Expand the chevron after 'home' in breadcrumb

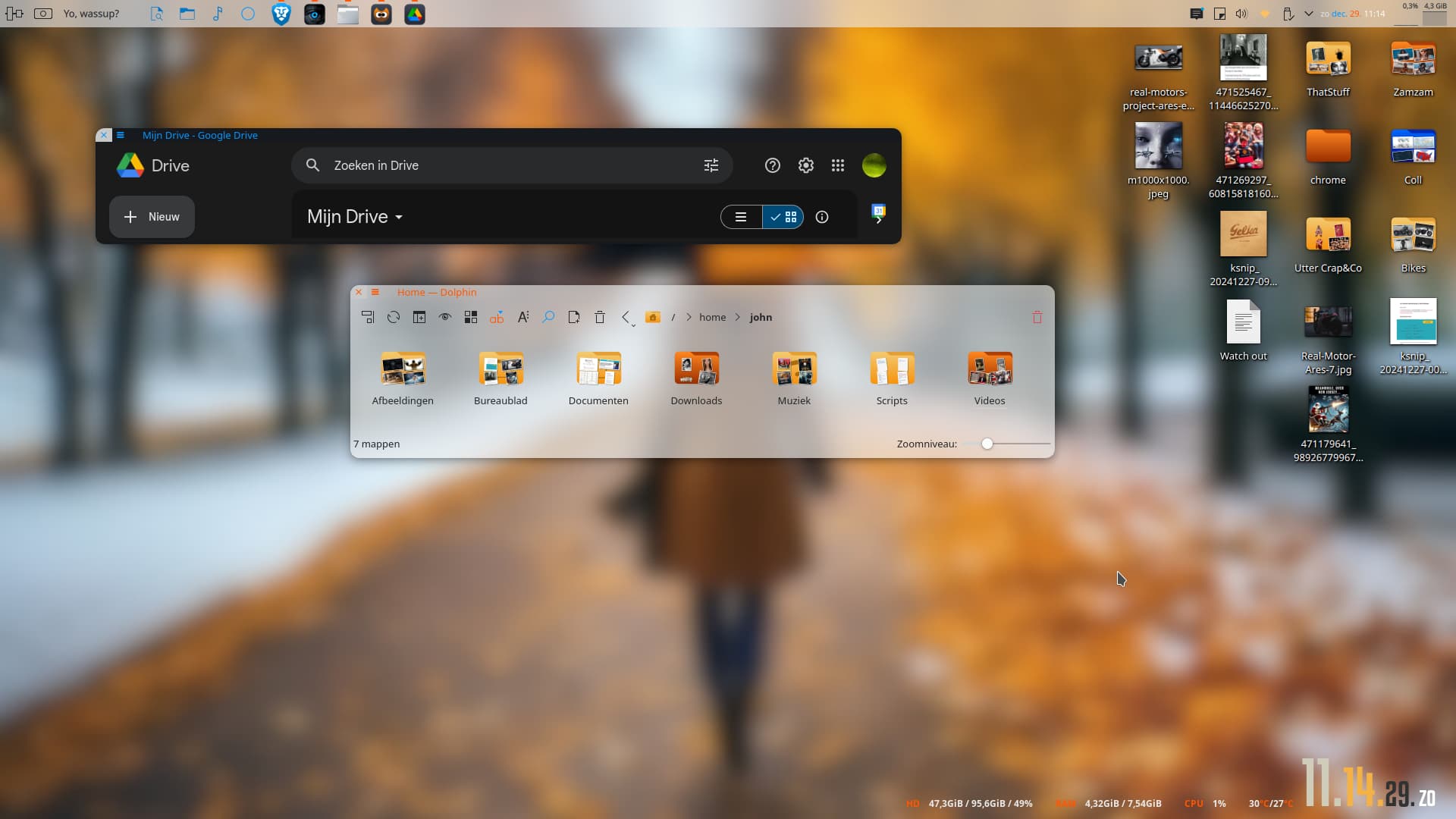coord(738,317)
